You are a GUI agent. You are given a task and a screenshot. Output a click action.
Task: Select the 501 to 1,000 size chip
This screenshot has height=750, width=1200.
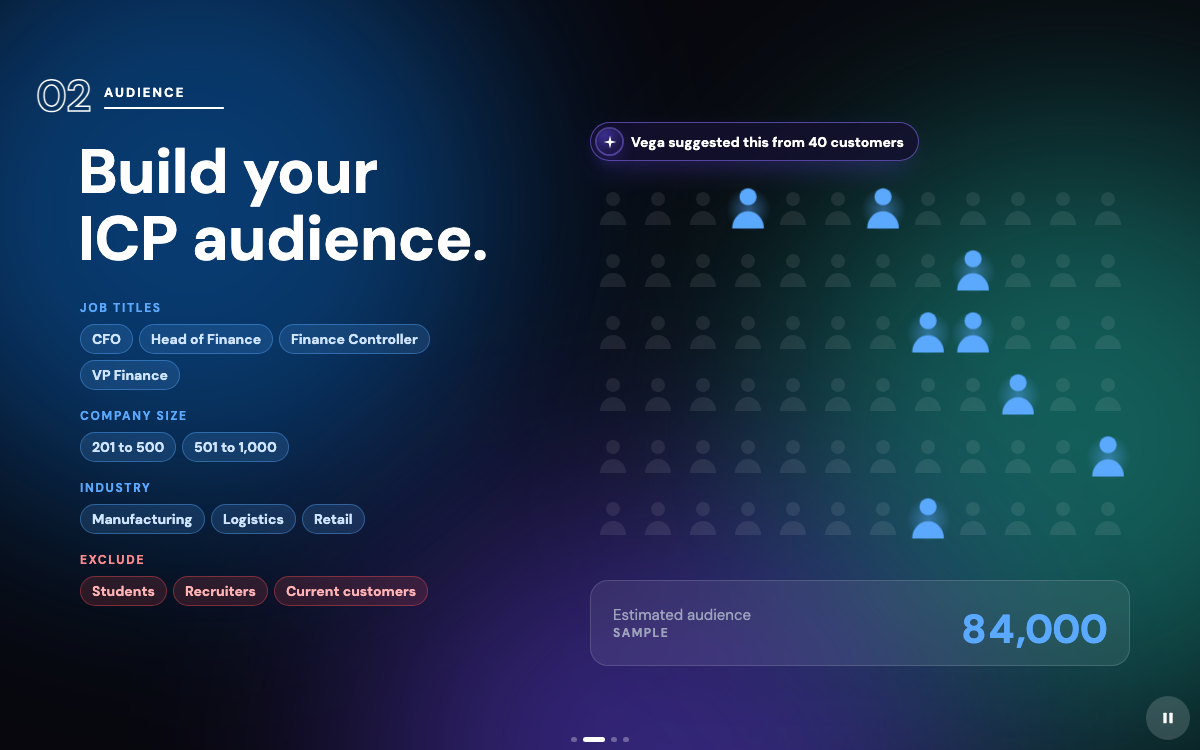click(x=235, y=447)
